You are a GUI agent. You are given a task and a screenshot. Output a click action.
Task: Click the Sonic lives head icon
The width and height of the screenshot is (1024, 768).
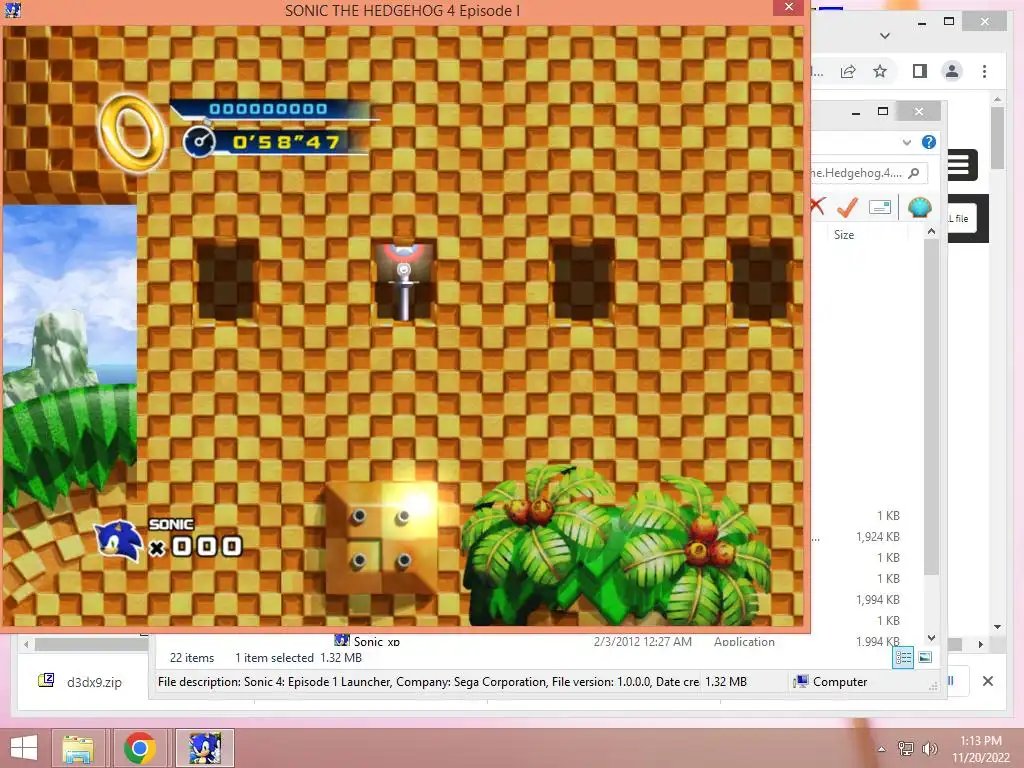[120, 542]
